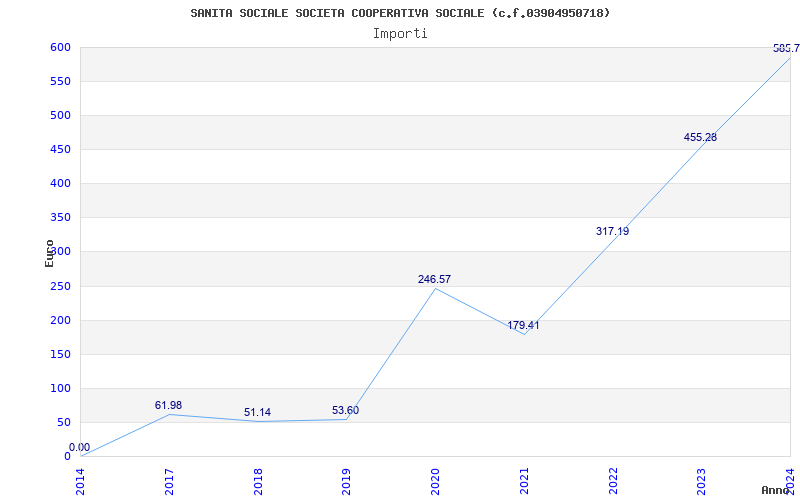The height and width of the screenshot is (500, 800).
Task: Select the 2024 x-axis label
Action: pos(790,482)
